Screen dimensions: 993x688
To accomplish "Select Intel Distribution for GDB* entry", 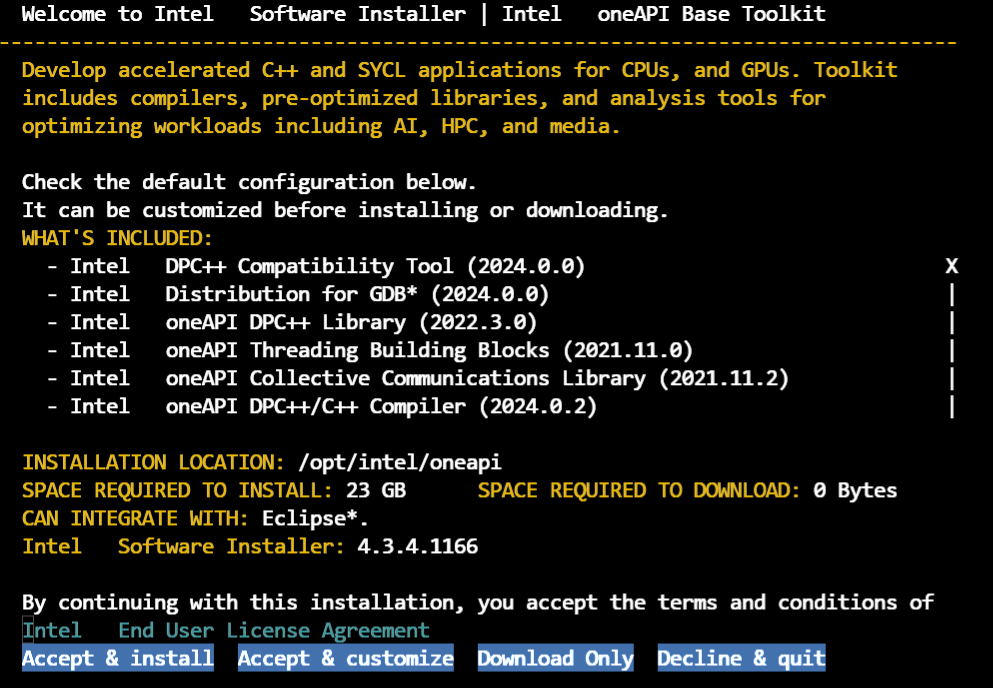I will 309,294.
